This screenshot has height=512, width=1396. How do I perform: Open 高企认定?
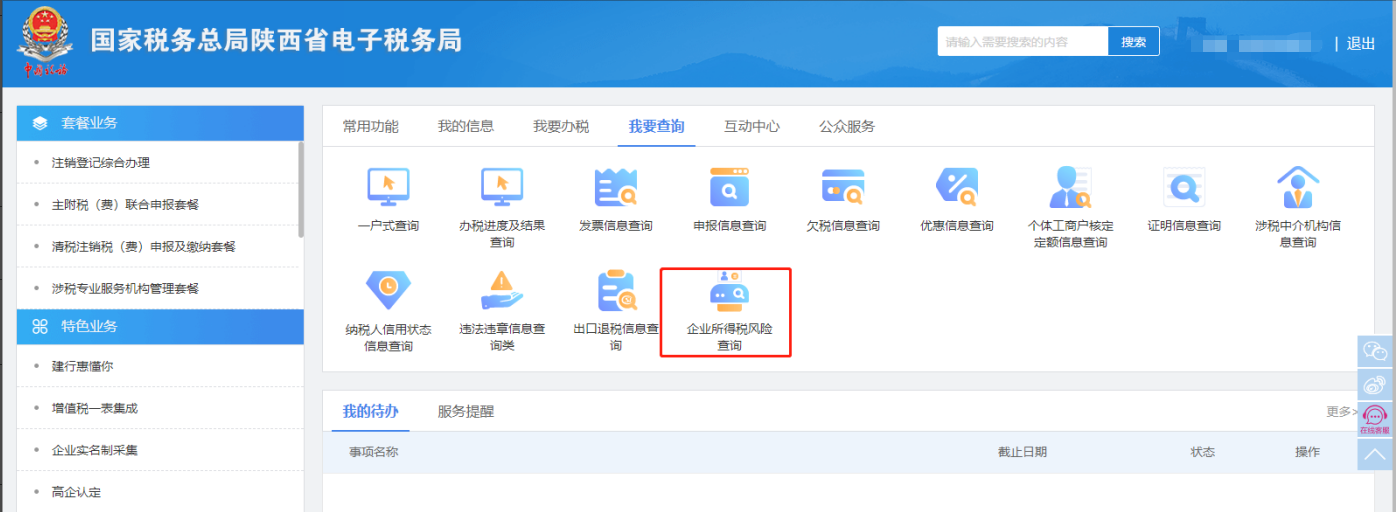(76, 492)
